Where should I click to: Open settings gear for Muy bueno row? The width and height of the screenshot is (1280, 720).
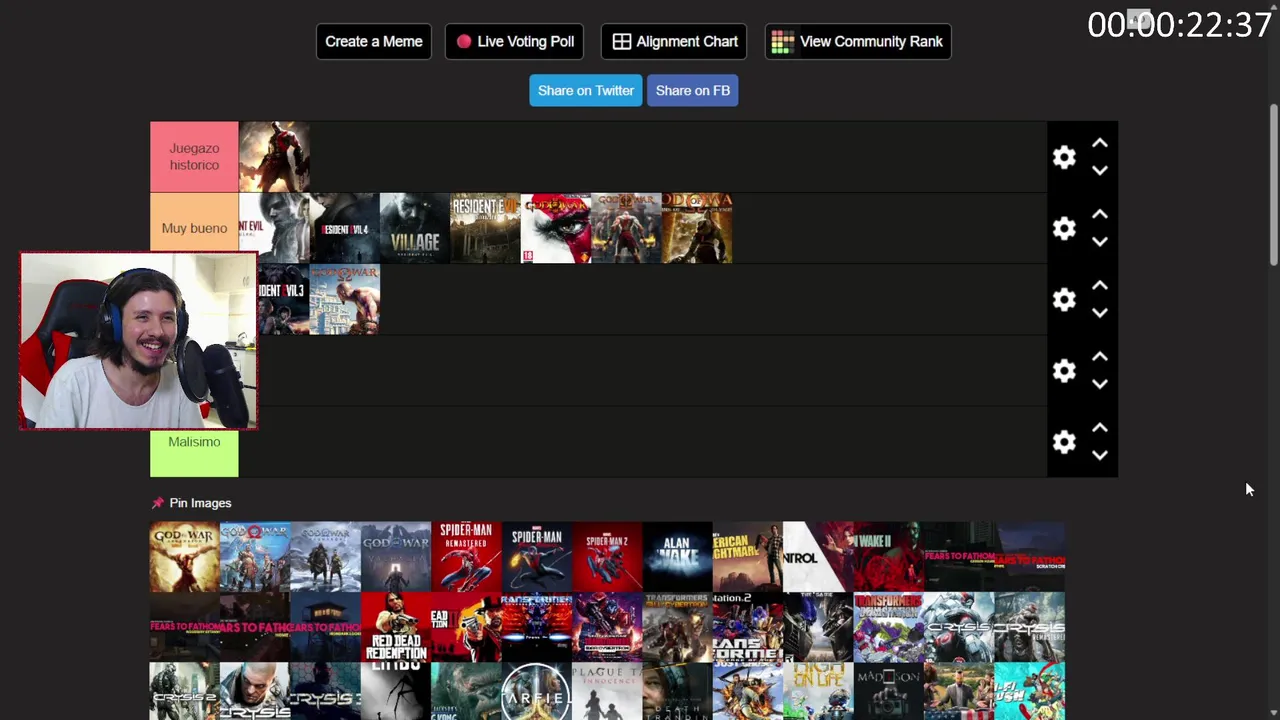click(x=1064, y=228)
